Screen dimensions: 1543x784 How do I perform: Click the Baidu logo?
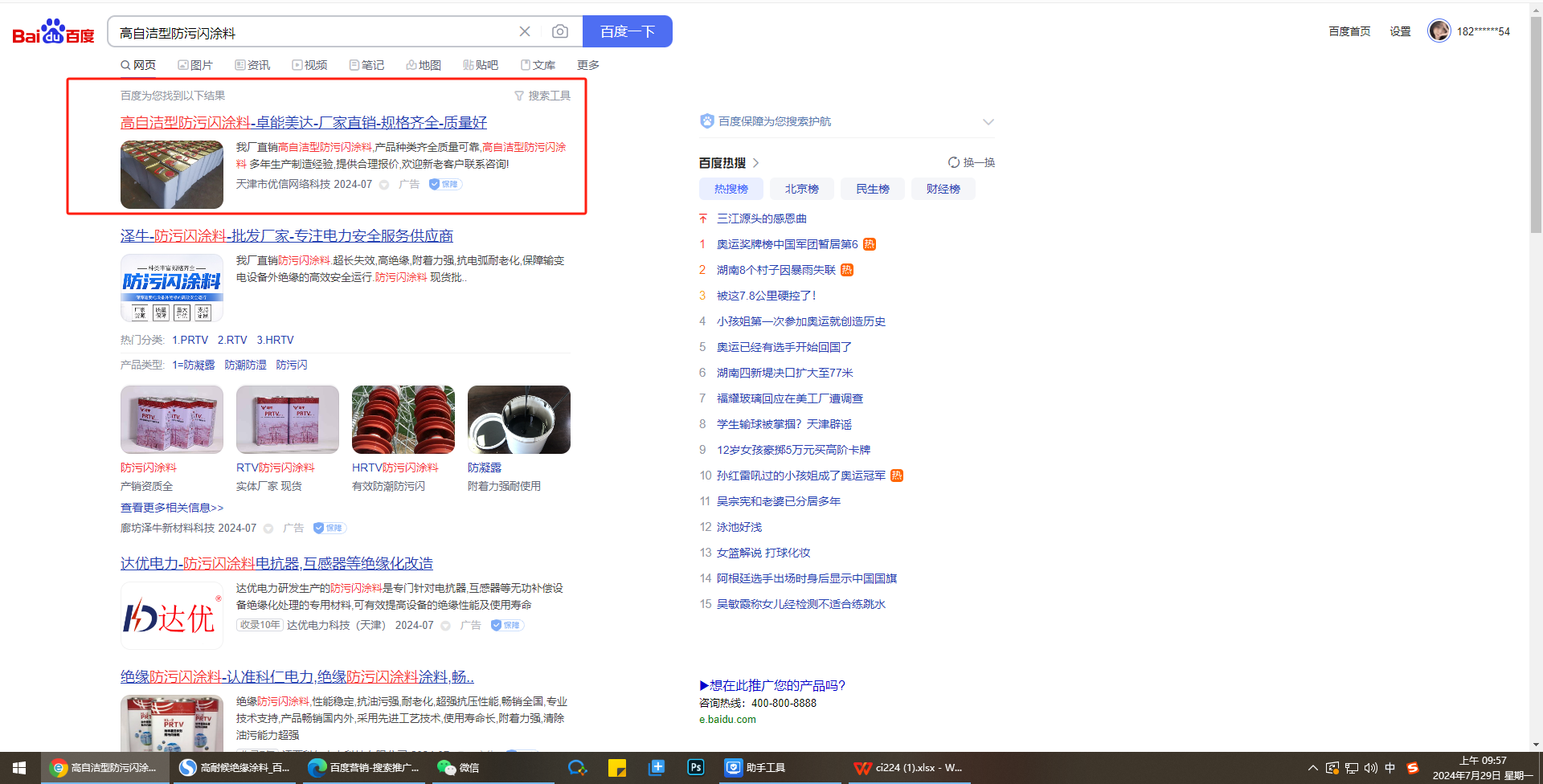(x=53, y=32)
